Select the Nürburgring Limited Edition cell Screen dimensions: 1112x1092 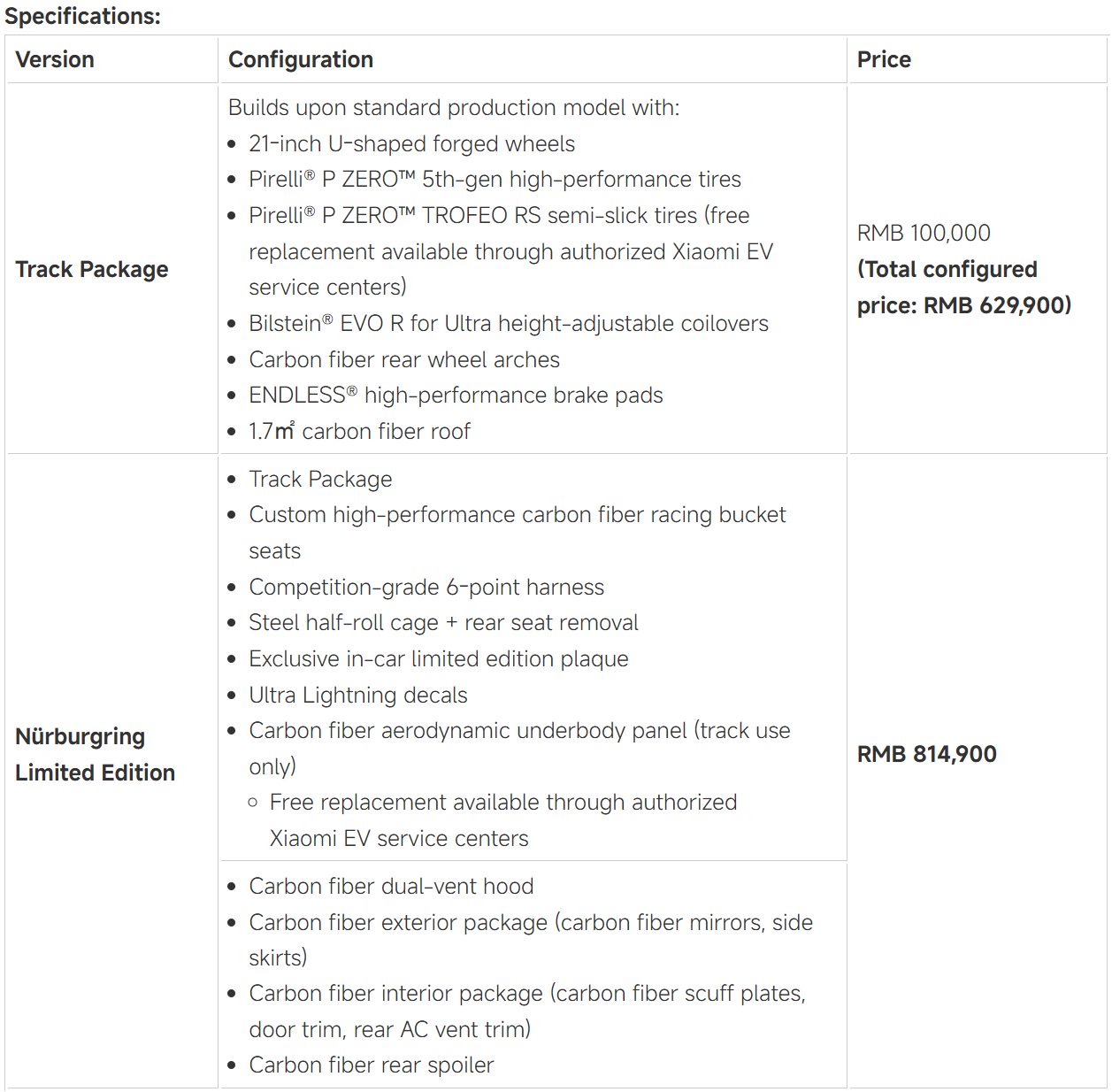click(x=95, y=754)
